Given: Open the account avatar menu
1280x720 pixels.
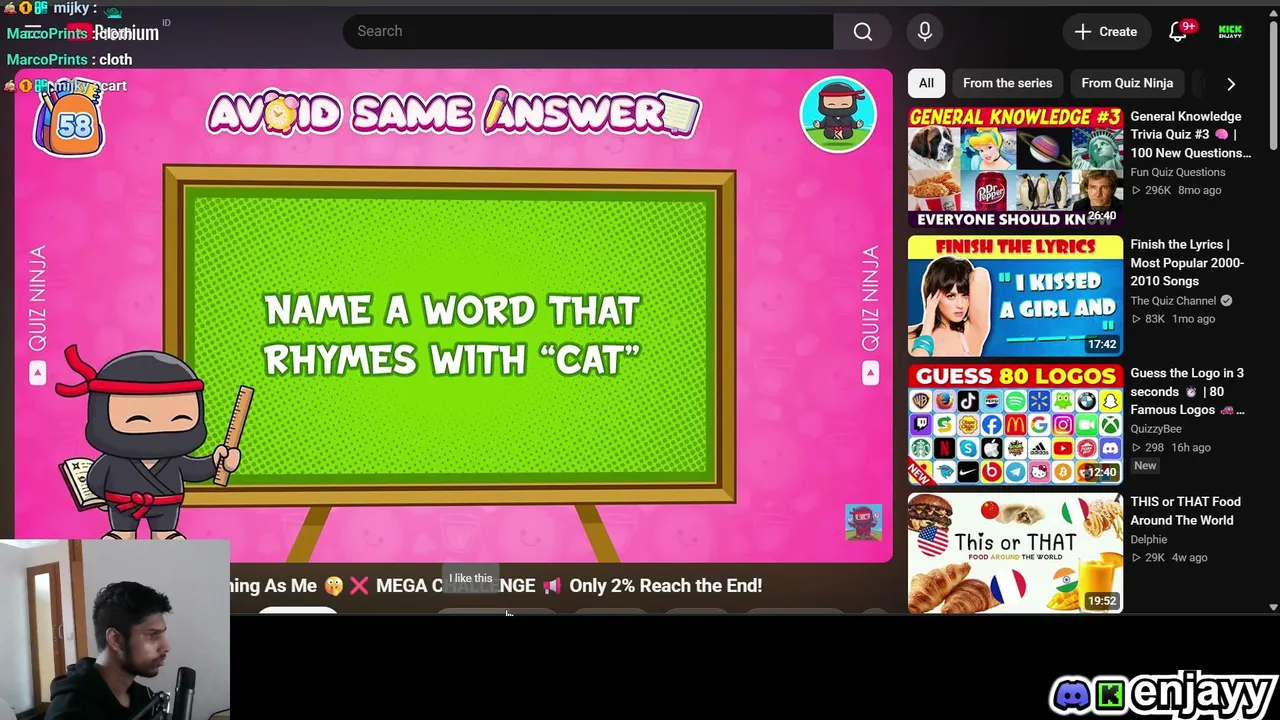Looking at the screenshot, I should (x=1230, y=31).
